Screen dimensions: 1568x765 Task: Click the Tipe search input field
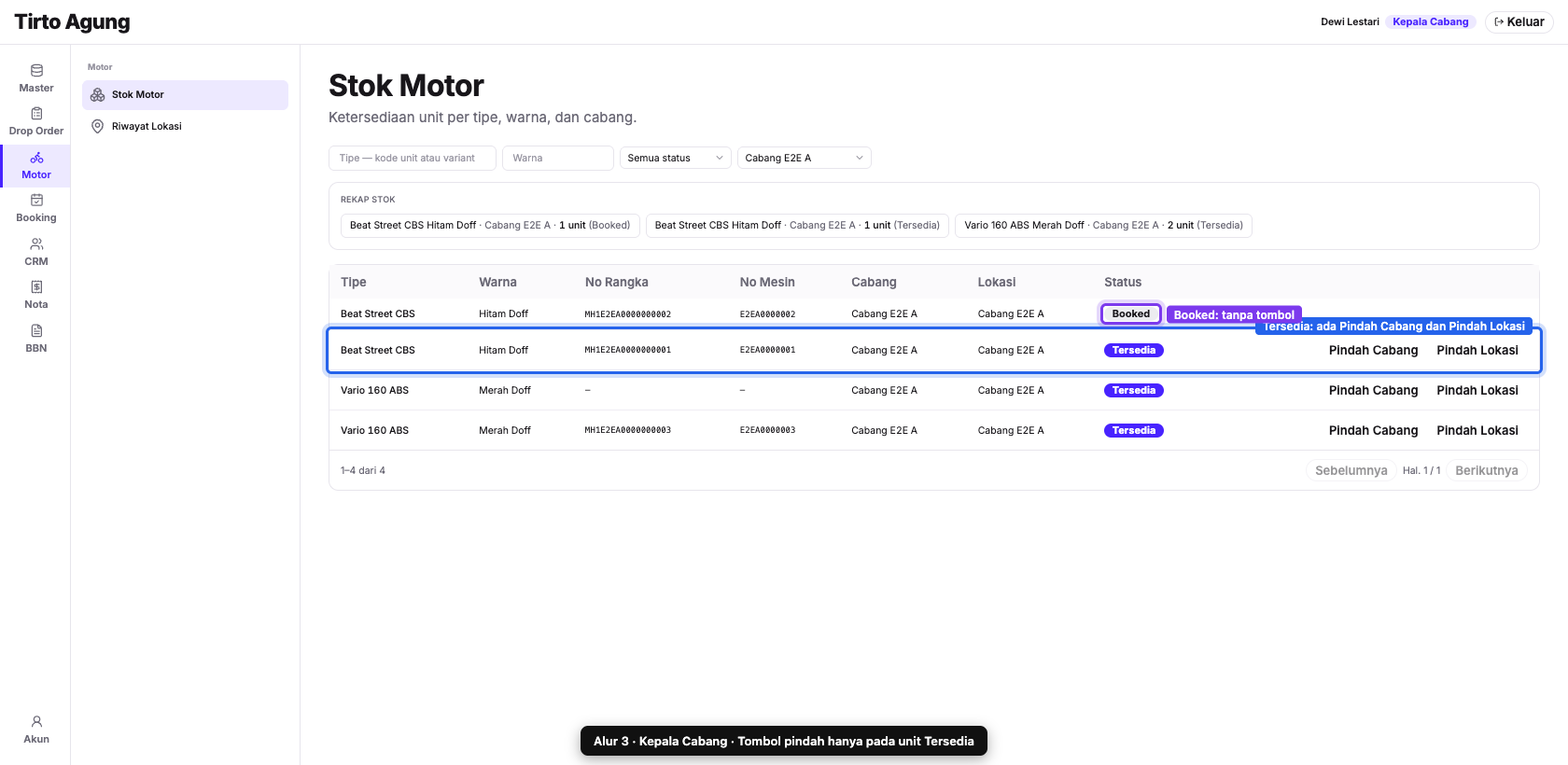pyautogui.click(x=413, y=158)
